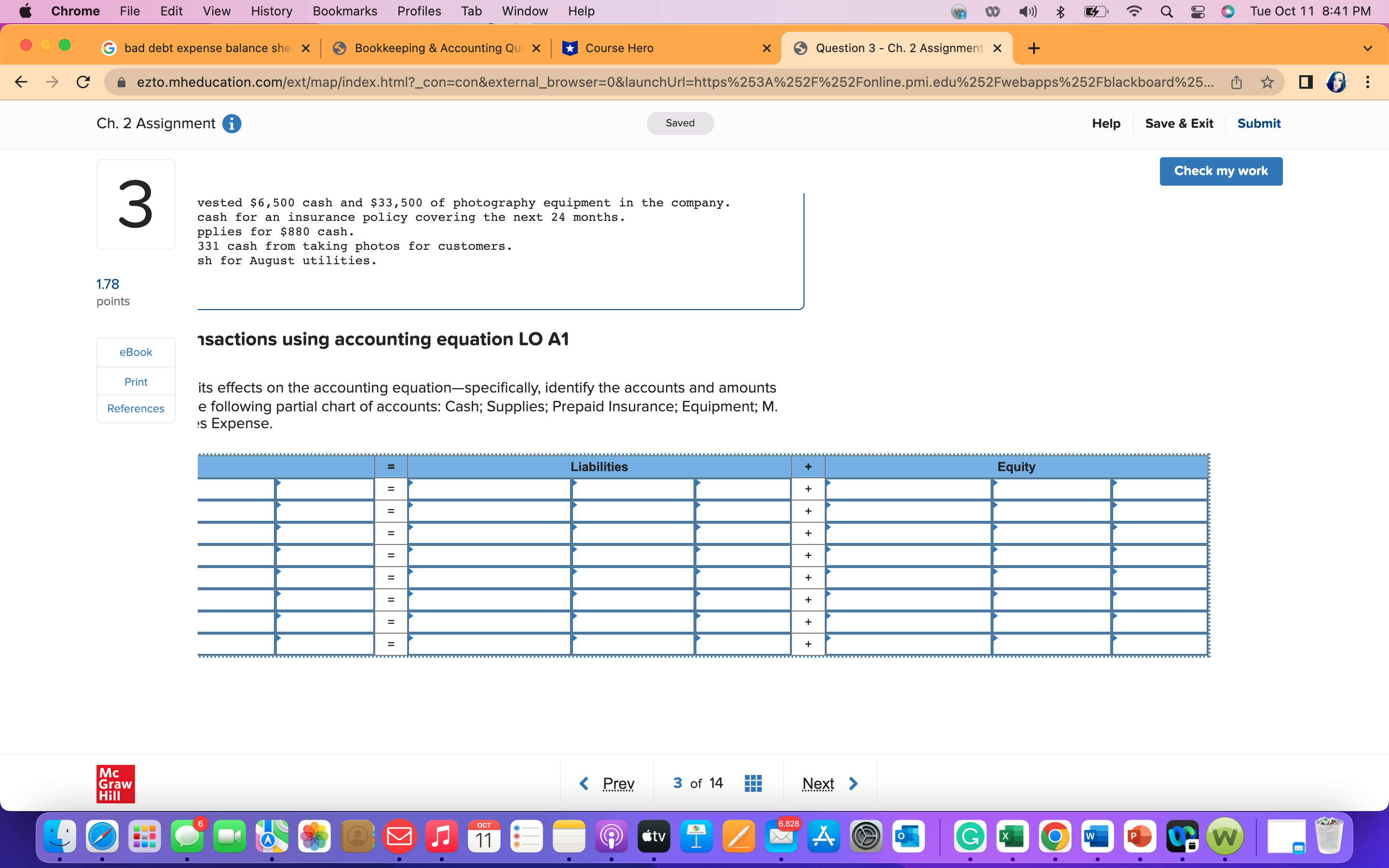Open the question navigation grid beside page numbers
Screen dimensions: 1389x868
click(752, 783)
